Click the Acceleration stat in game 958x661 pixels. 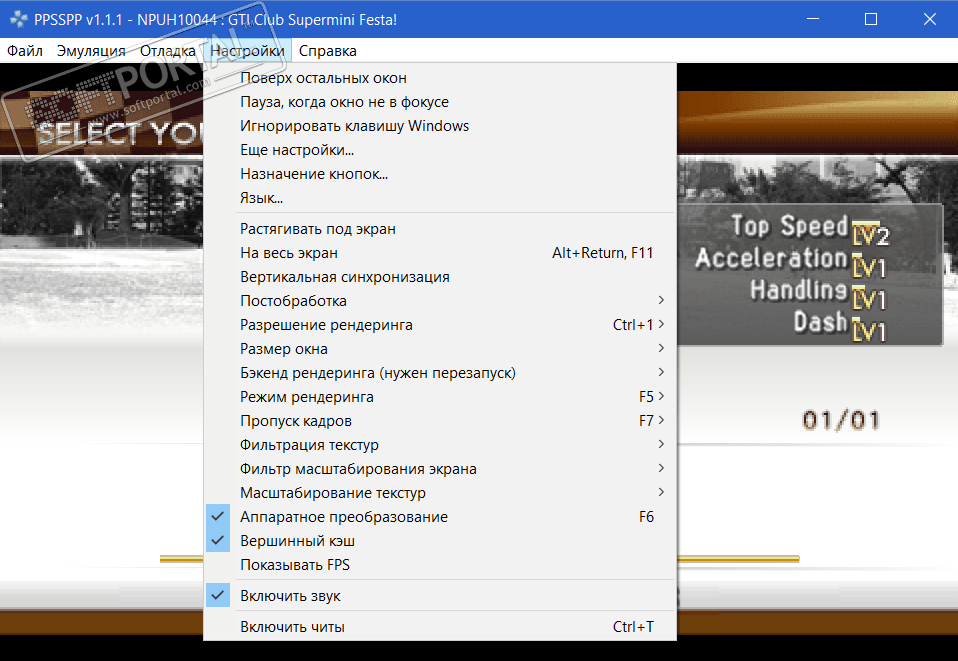[791, 260]
